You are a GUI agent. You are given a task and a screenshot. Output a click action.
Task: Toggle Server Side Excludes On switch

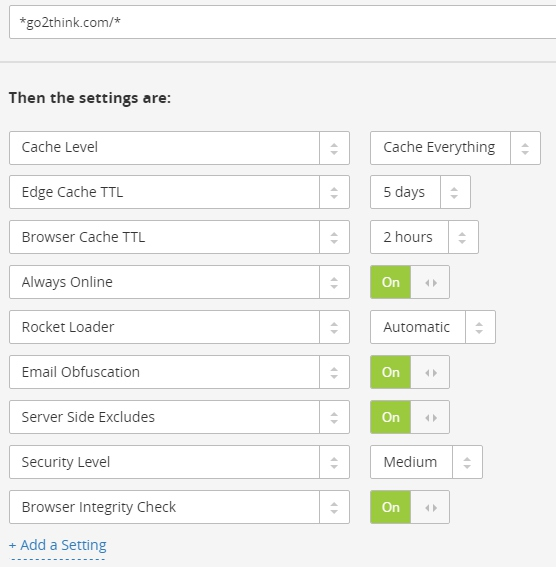click(410, 417)
